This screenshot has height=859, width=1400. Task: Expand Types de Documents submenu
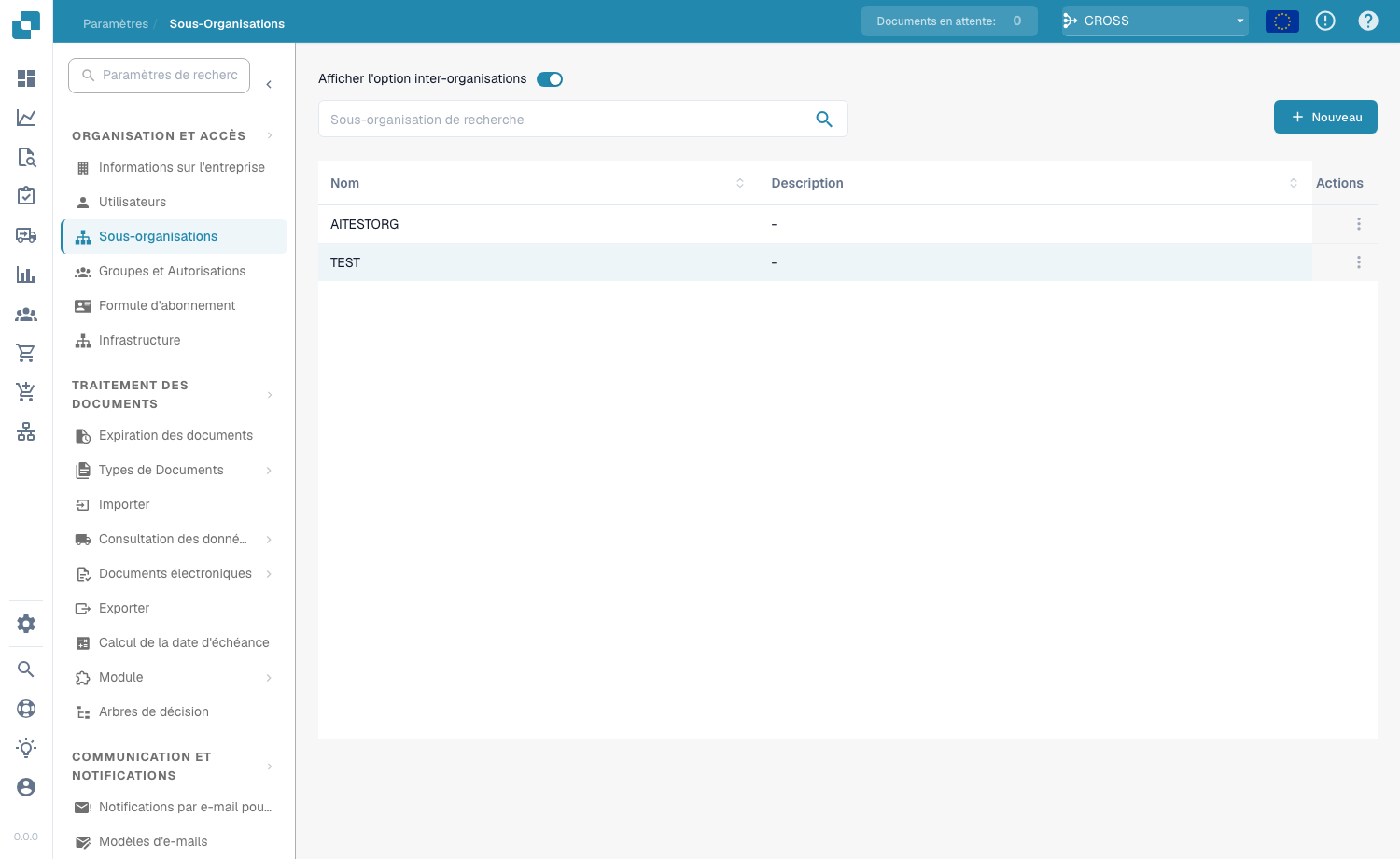pyautogui.click(x=269, y=471)
